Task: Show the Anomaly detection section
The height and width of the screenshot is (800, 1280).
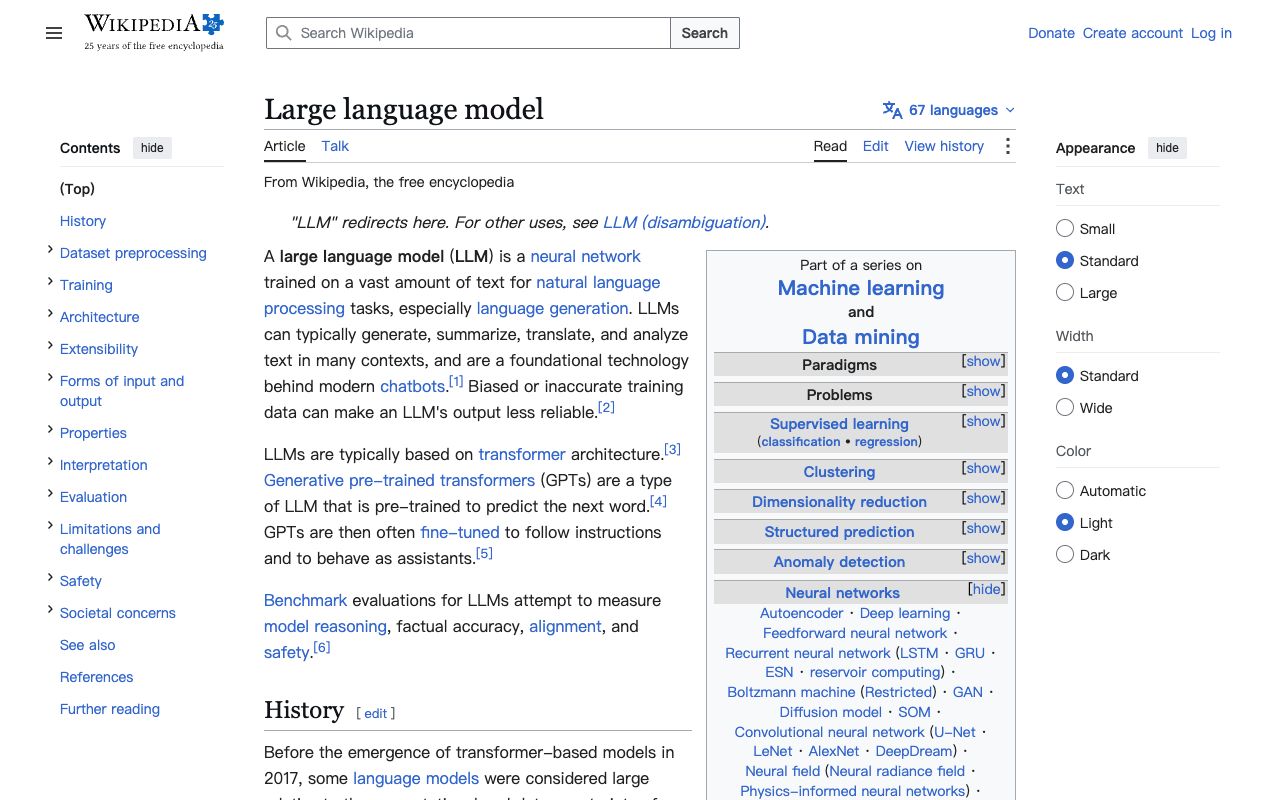Action: point(983,558)
